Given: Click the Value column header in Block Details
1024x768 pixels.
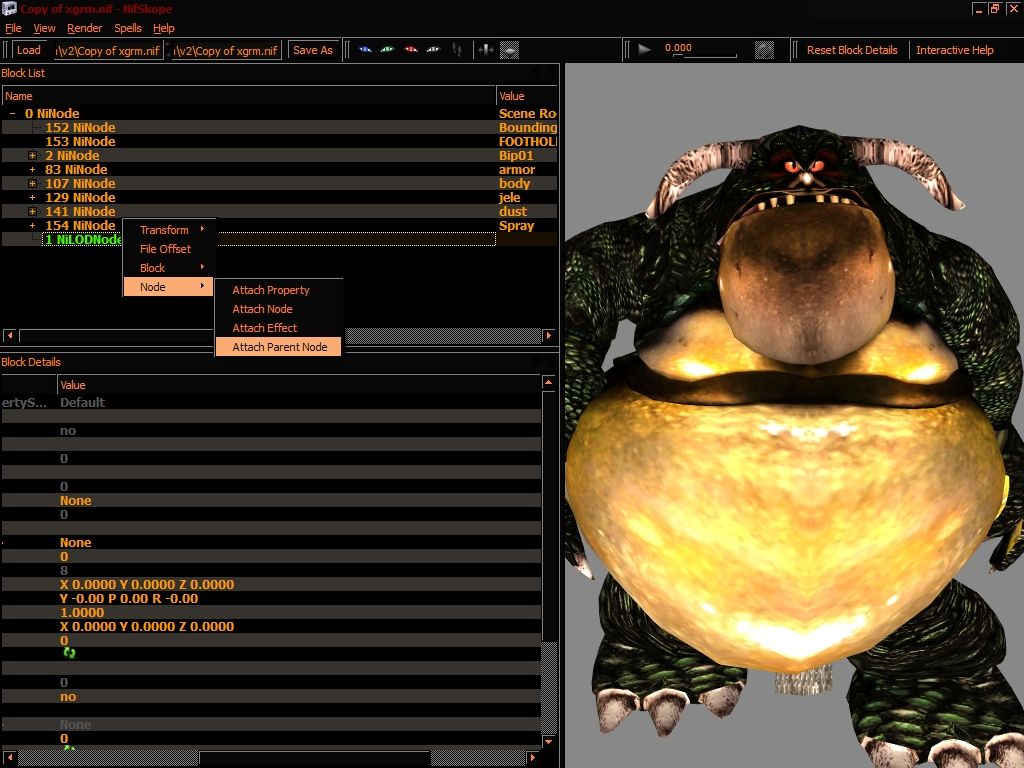Looking at the screenshot, I should point(299,385).
